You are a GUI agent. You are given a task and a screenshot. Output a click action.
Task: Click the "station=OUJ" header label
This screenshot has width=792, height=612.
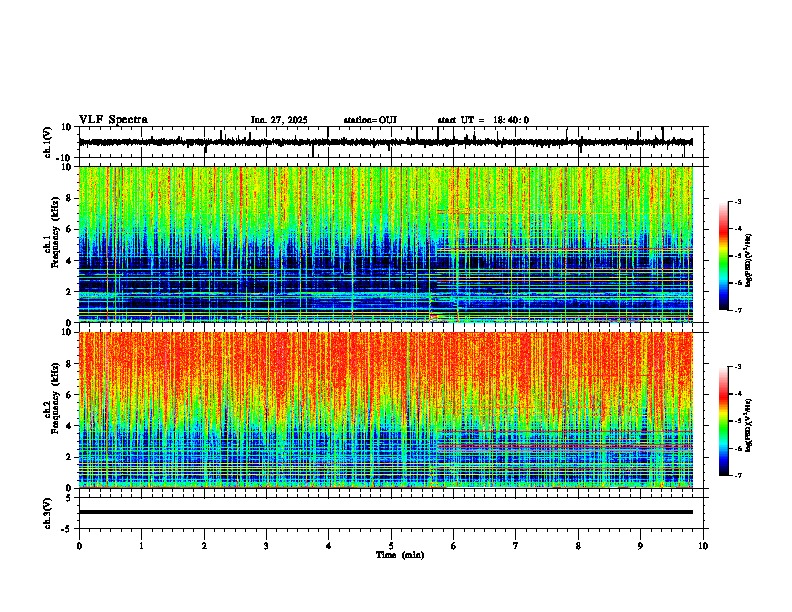click(370, 120)
